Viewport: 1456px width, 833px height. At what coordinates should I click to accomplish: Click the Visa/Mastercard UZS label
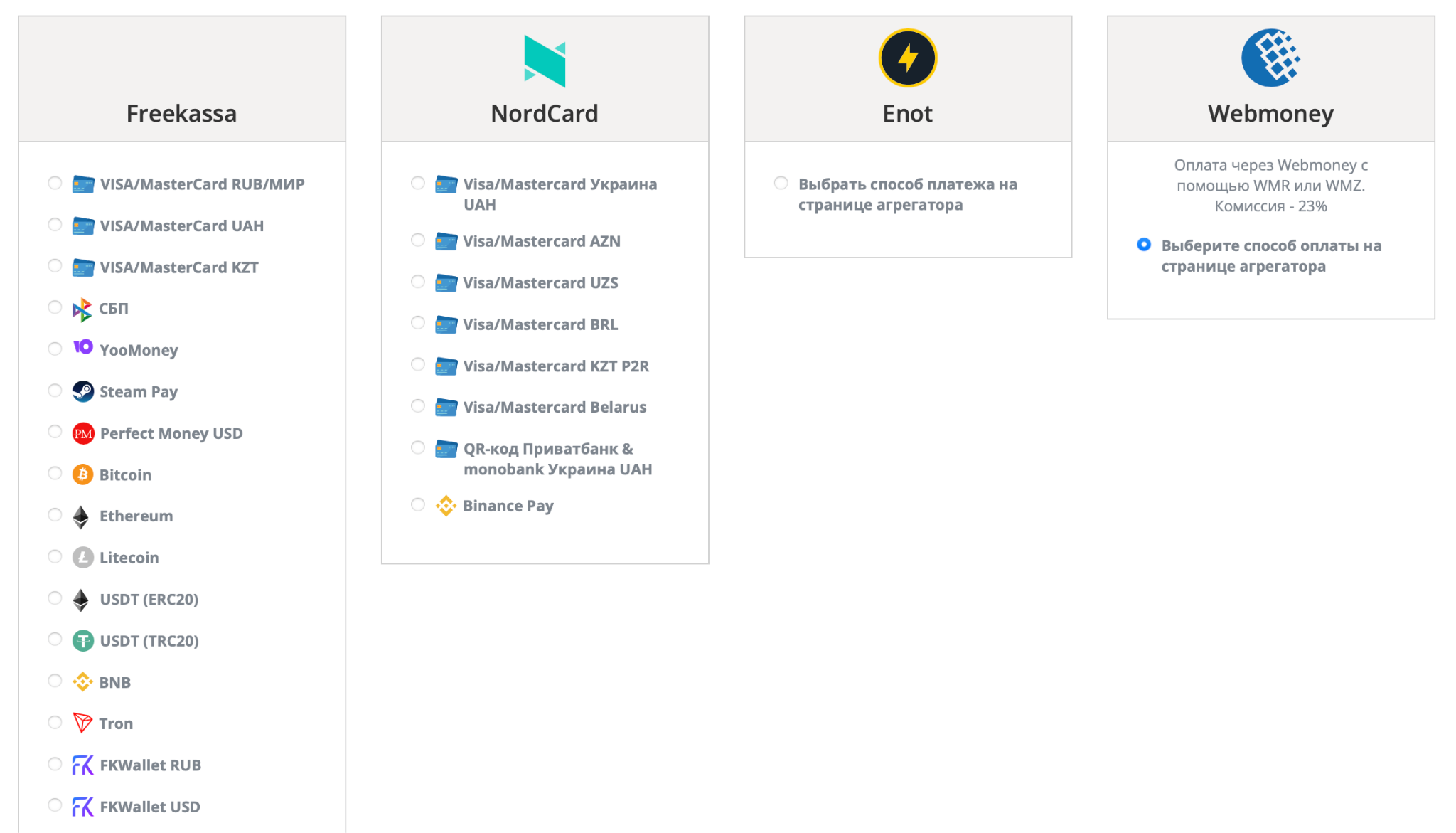click(541, 283)
